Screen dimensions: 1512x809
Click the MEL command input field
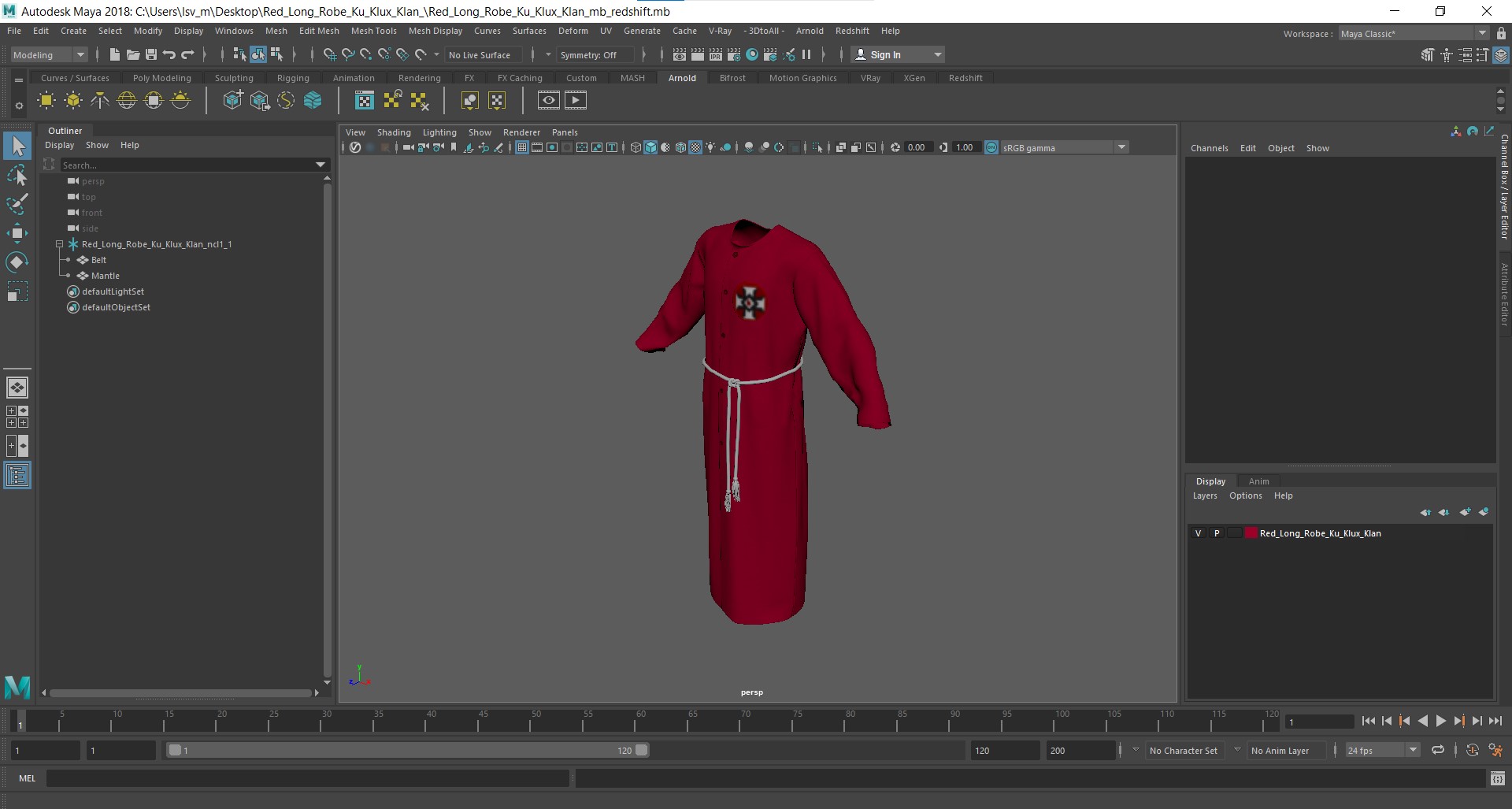coord(307,778)
